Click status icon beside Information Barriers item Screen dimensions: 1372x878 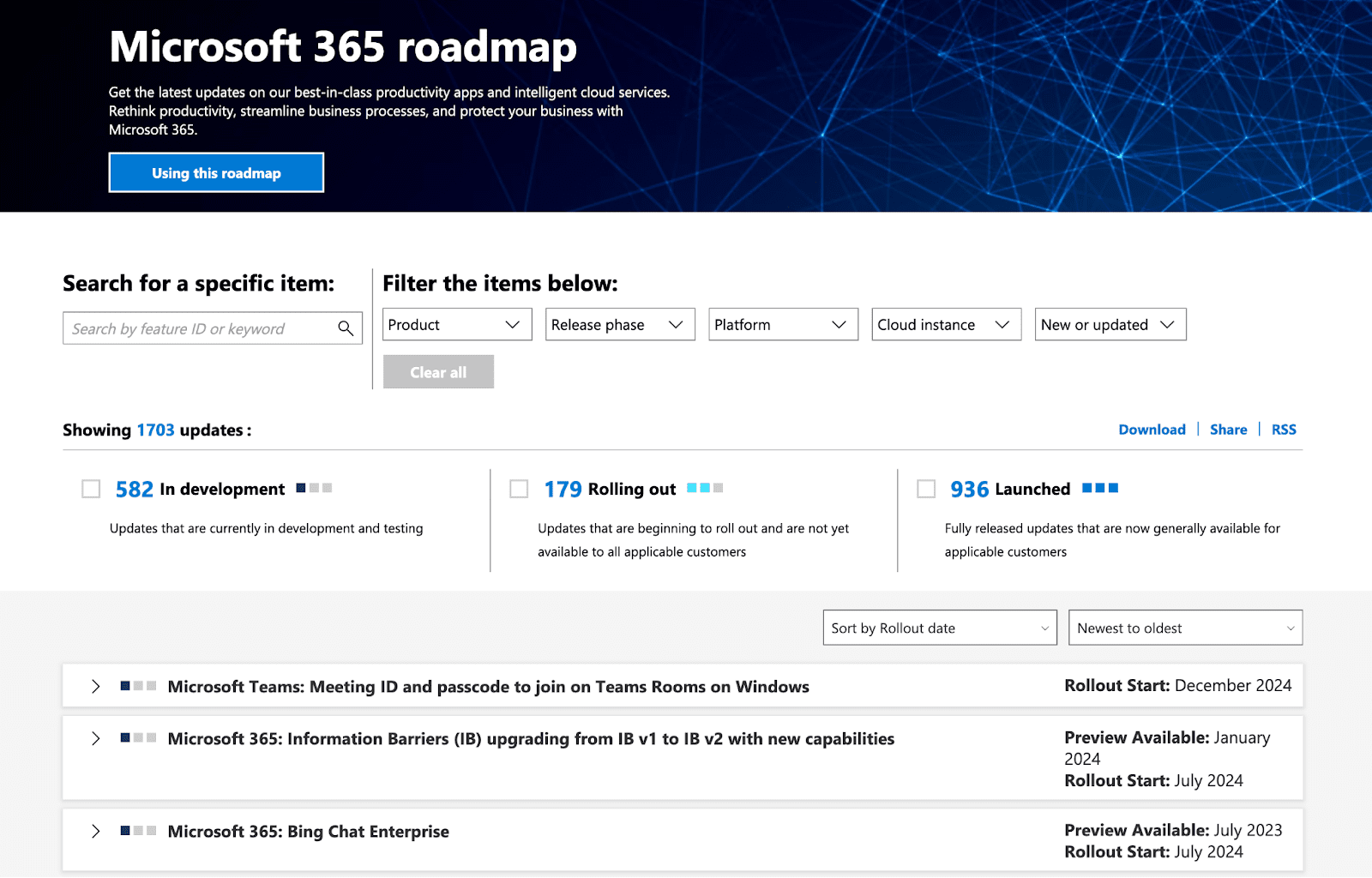(x=138, y=738)
